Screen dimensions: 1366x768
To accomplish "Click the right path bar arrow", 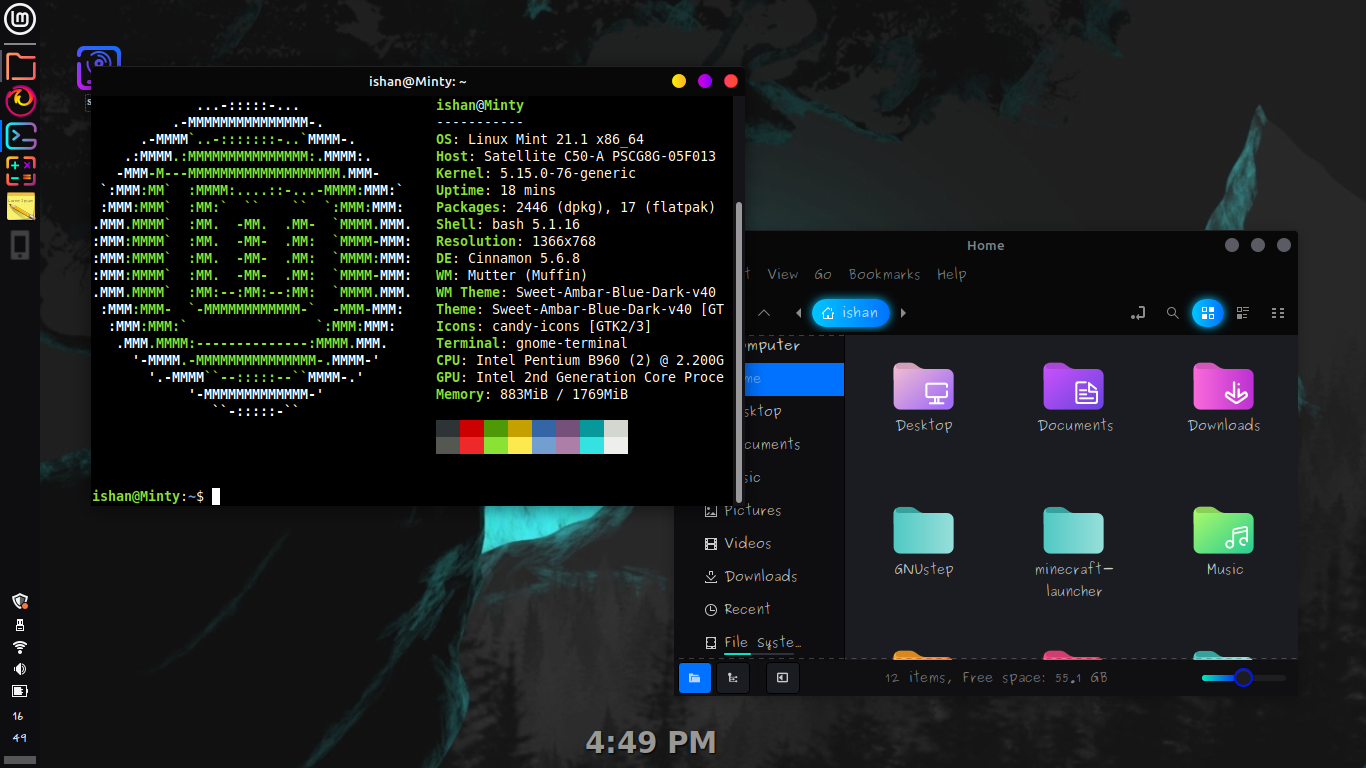I will (x=903, y=313).
